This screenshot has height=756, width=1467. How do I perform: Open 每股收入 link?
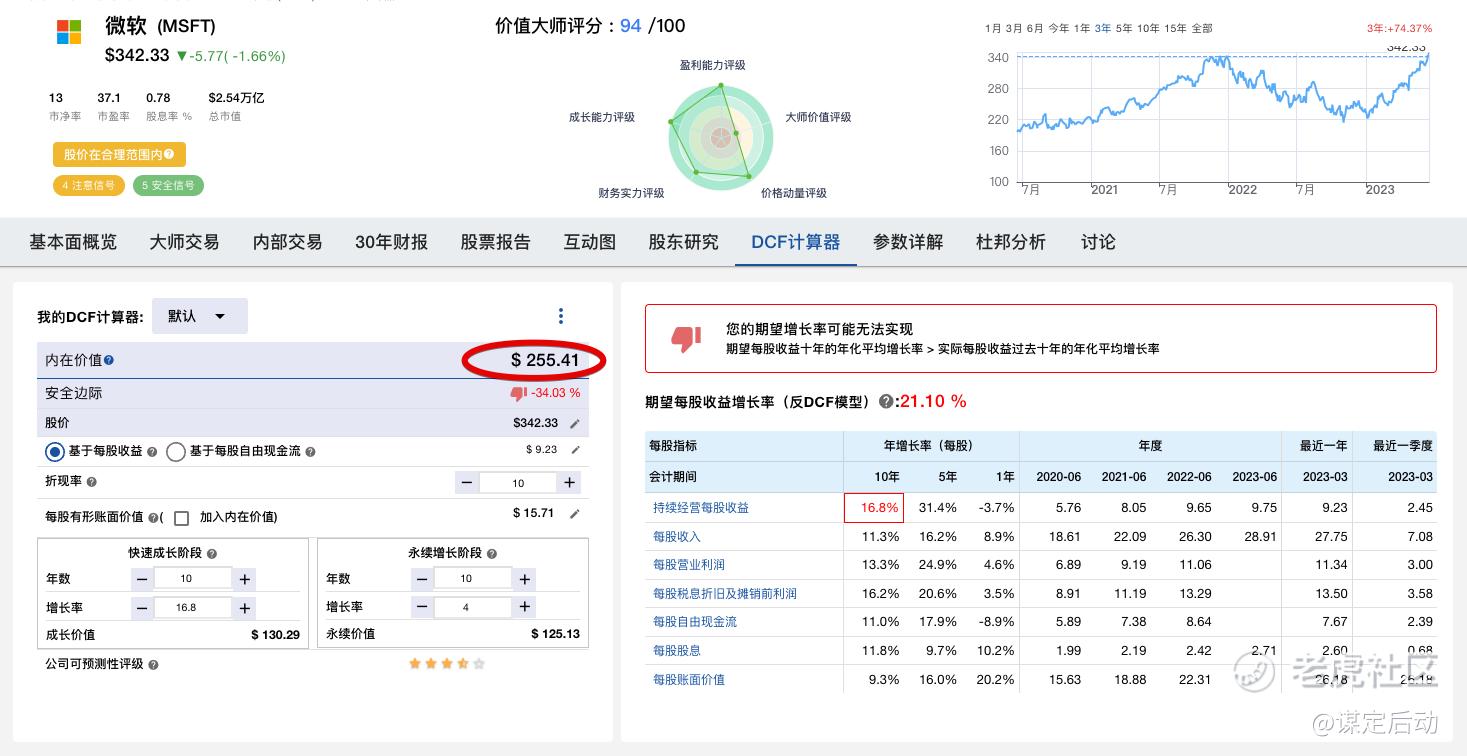pyautogui.click(x=677, y=537)
